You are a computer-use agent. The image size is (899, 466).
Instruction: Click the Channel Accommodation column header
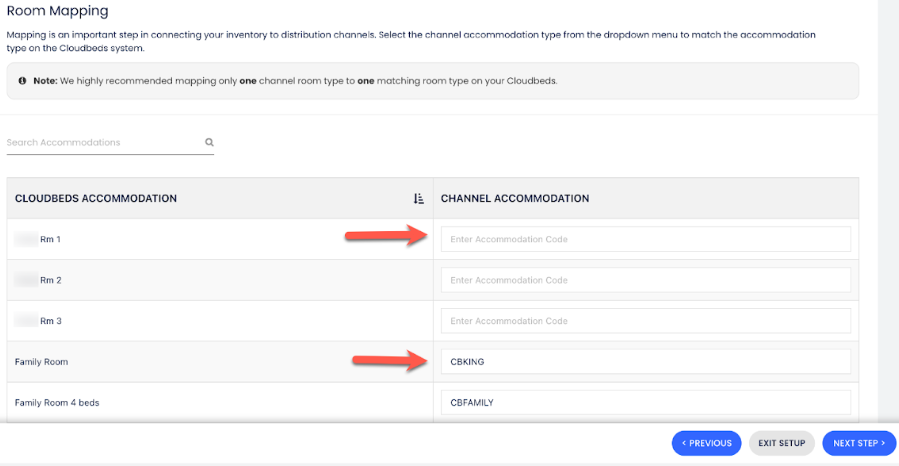coord(515,199)
